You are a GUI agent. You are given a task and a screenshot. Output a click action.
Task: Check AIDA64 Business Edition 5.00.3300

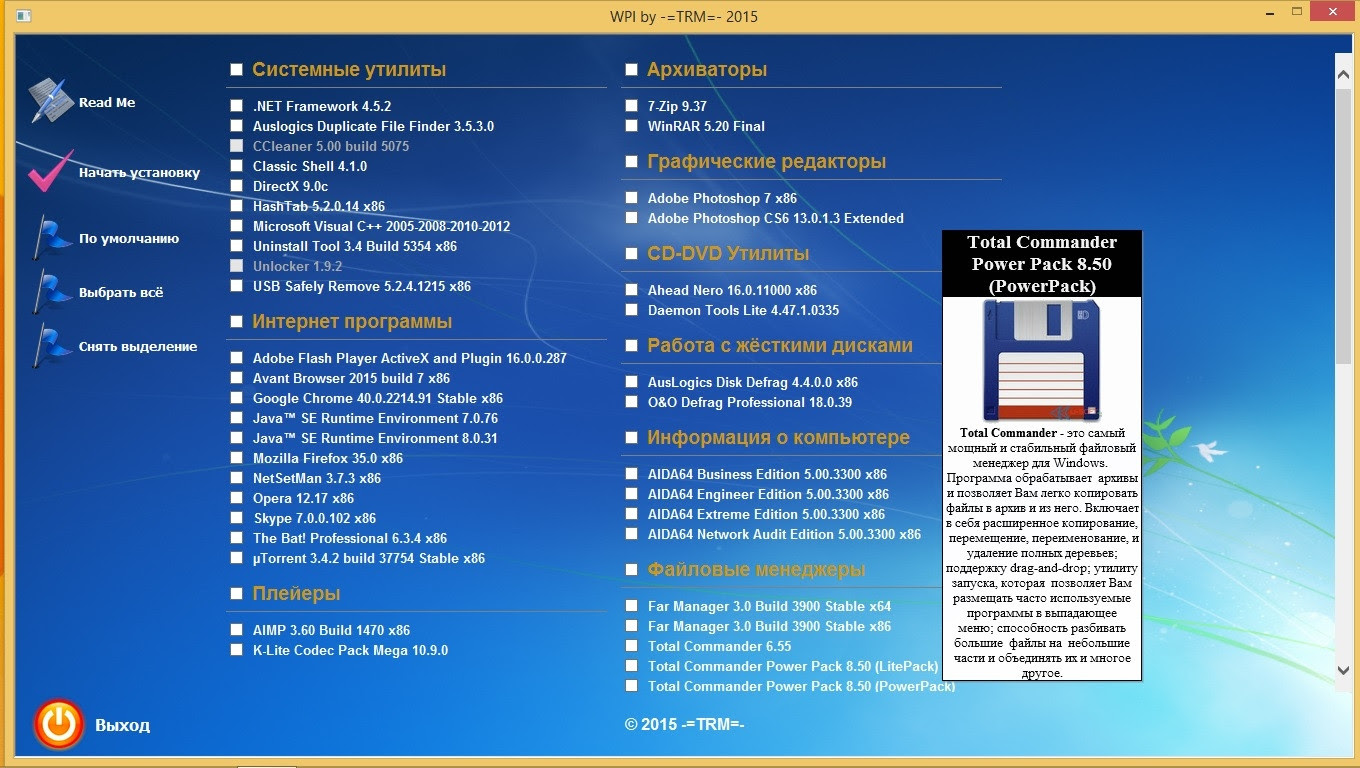[x=631, y=474]
